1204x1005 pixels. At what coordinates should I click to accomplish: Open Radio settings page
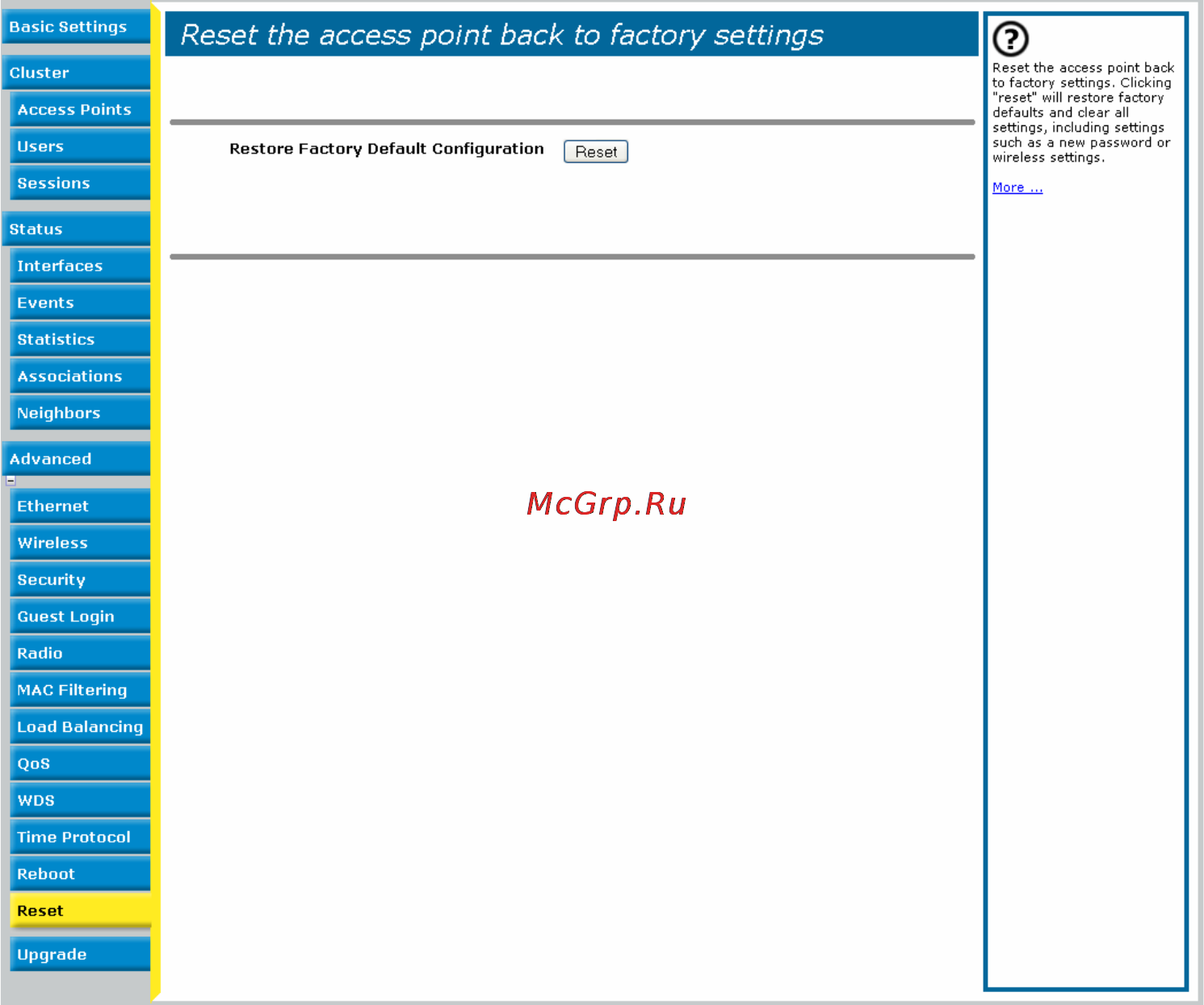pyautogui.click(x=80, y=654)
